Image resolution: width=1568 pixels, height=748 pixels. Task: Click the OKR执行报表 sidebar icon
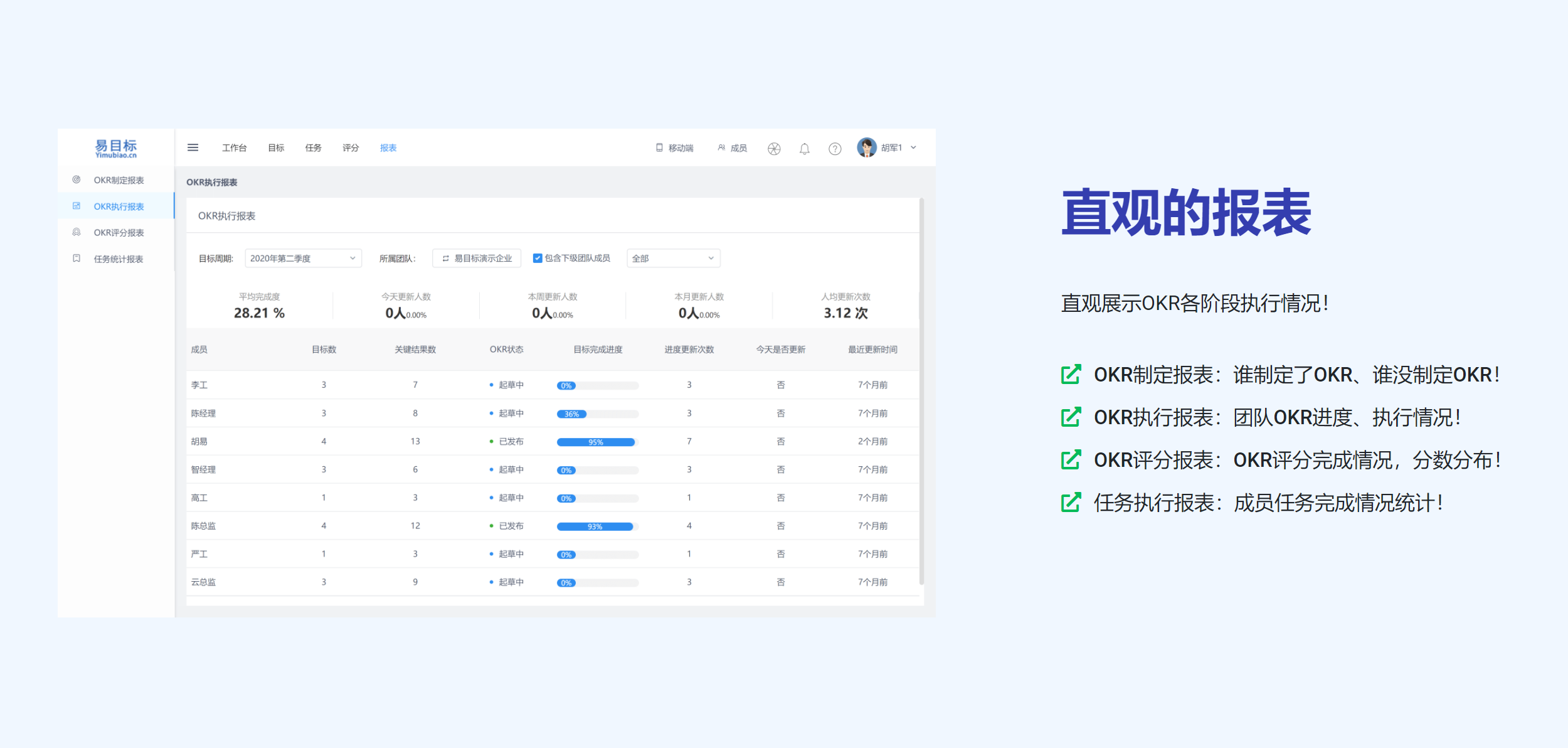click(x=77, y=206)
